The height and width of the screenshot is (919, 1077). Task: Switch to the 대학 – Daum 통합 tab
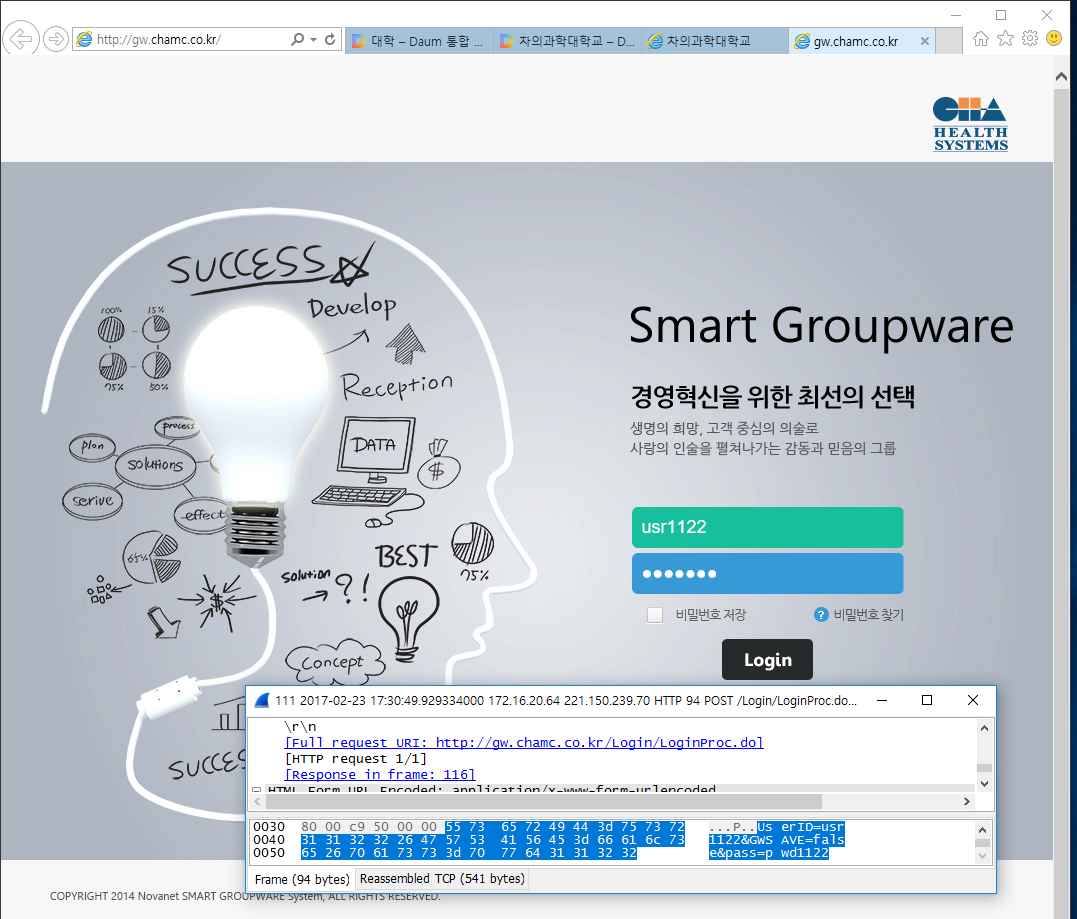[419, 41]
